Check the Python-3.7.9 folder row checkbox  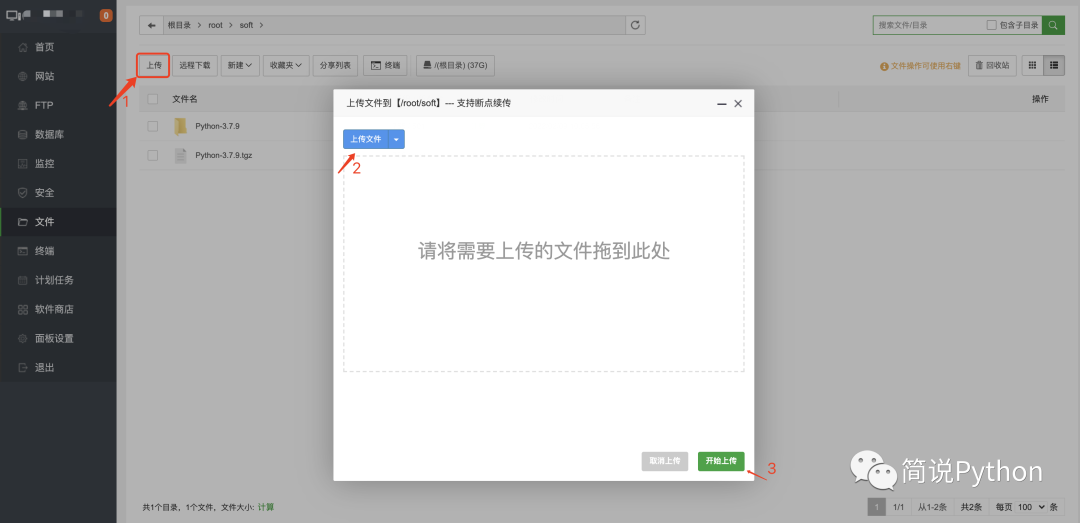click(152, 126)
